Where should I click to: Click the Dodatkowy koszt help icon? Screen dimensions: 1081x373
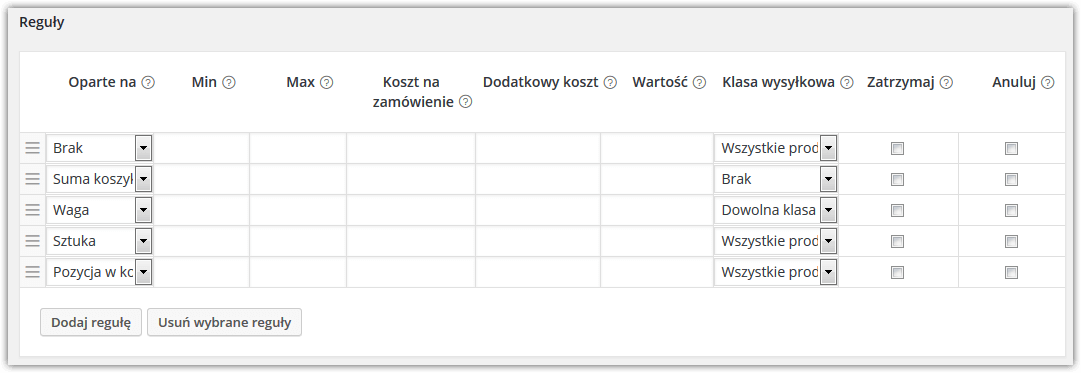(x=610, y=83)
